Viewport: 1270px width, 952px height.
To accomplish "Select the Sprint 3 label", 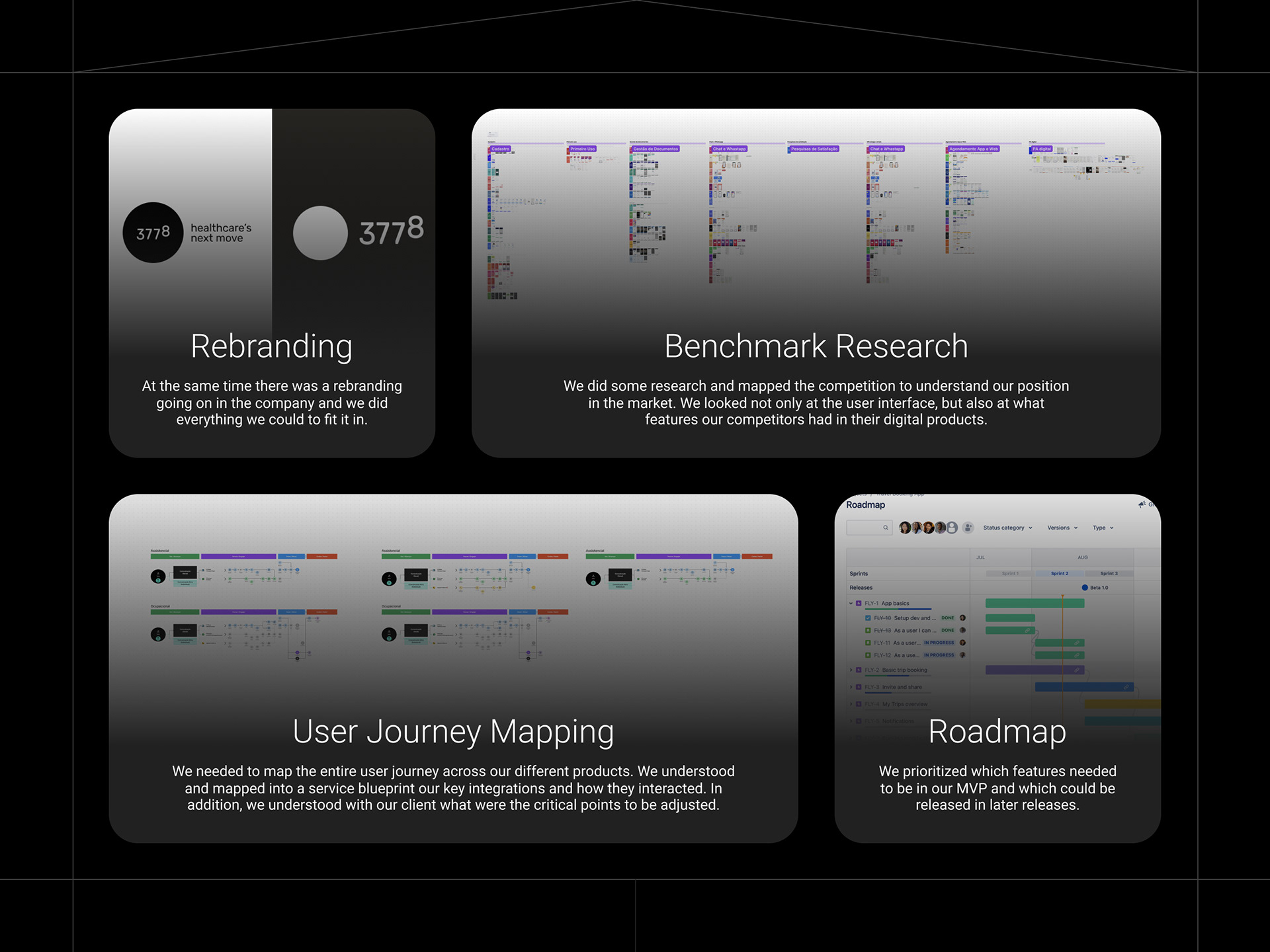I will tap(1109, 574).
